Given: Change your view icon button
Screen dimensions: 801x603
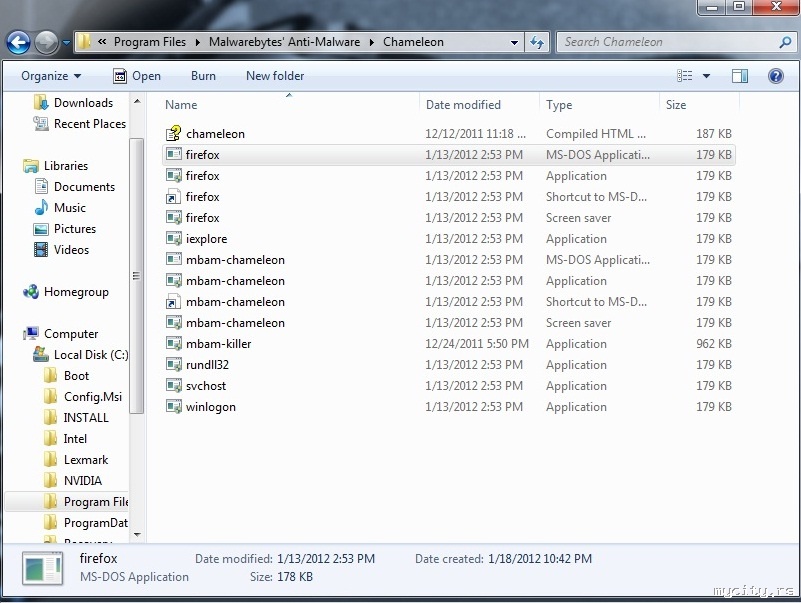Looking at the screenshot, I should pyautogui.click(x=685, y=76).
